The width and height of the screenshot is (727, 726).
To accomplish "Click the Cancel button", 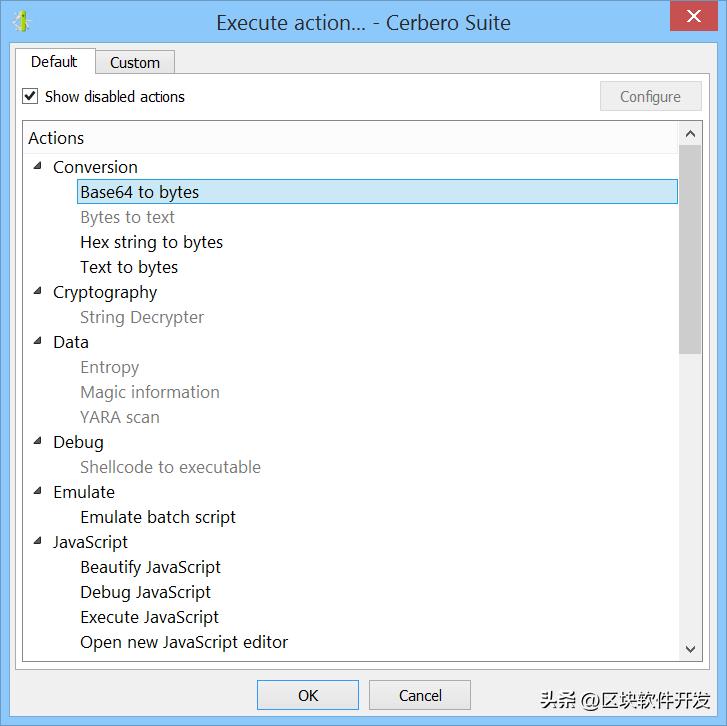I will [420, 695].
